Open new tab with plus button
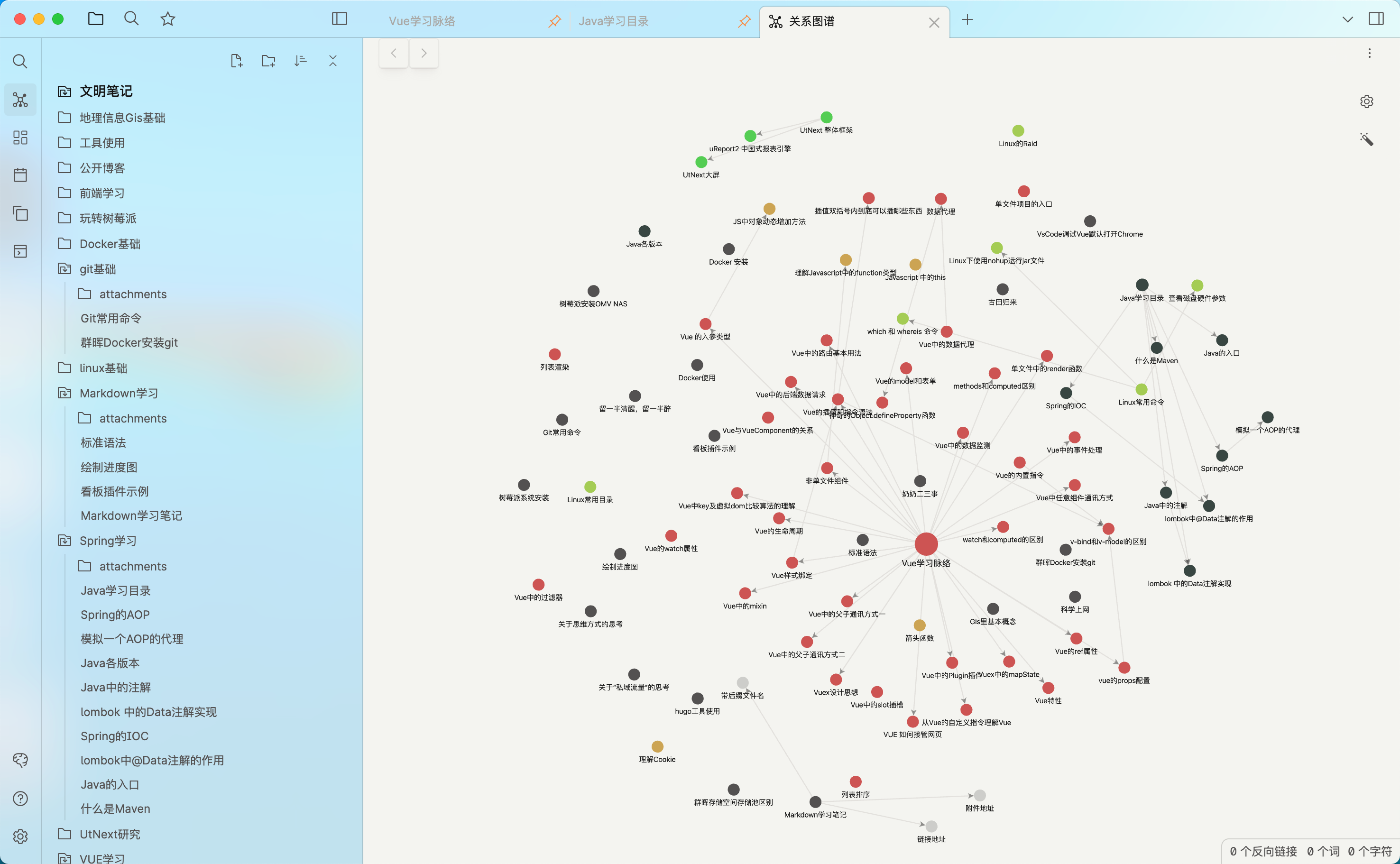This screenshot has width=1400, height=864. pyautogui.click(x=967, y=20)
